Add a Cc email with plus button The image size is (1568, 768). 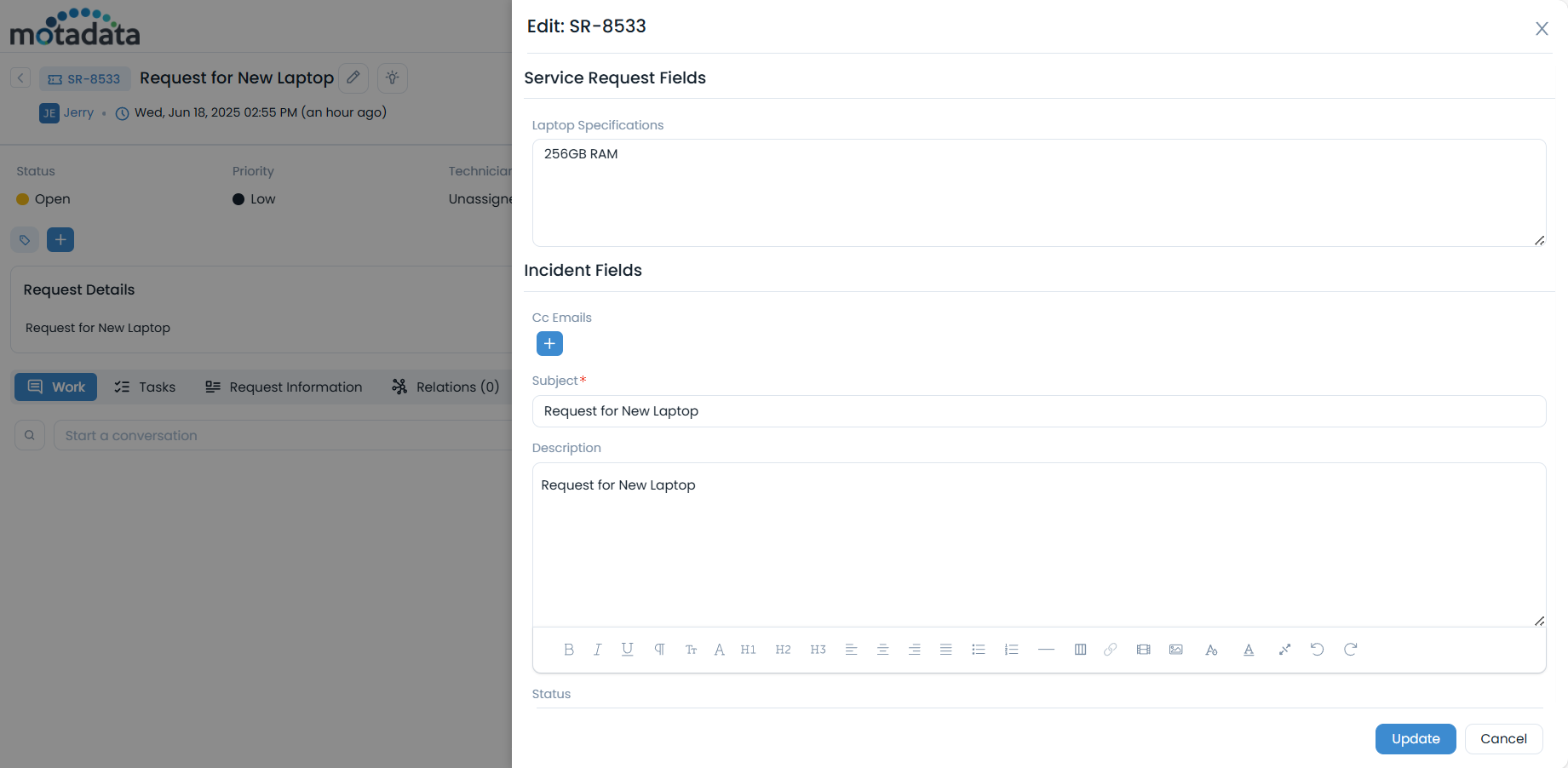coord(549,344)
